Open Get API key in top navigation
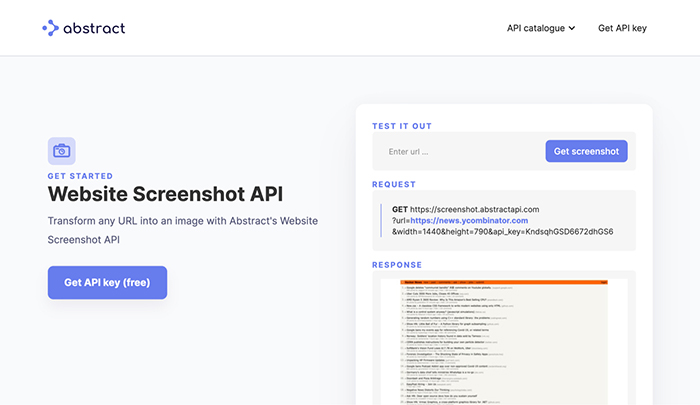 pyautogui.click(x=622, y=28)
